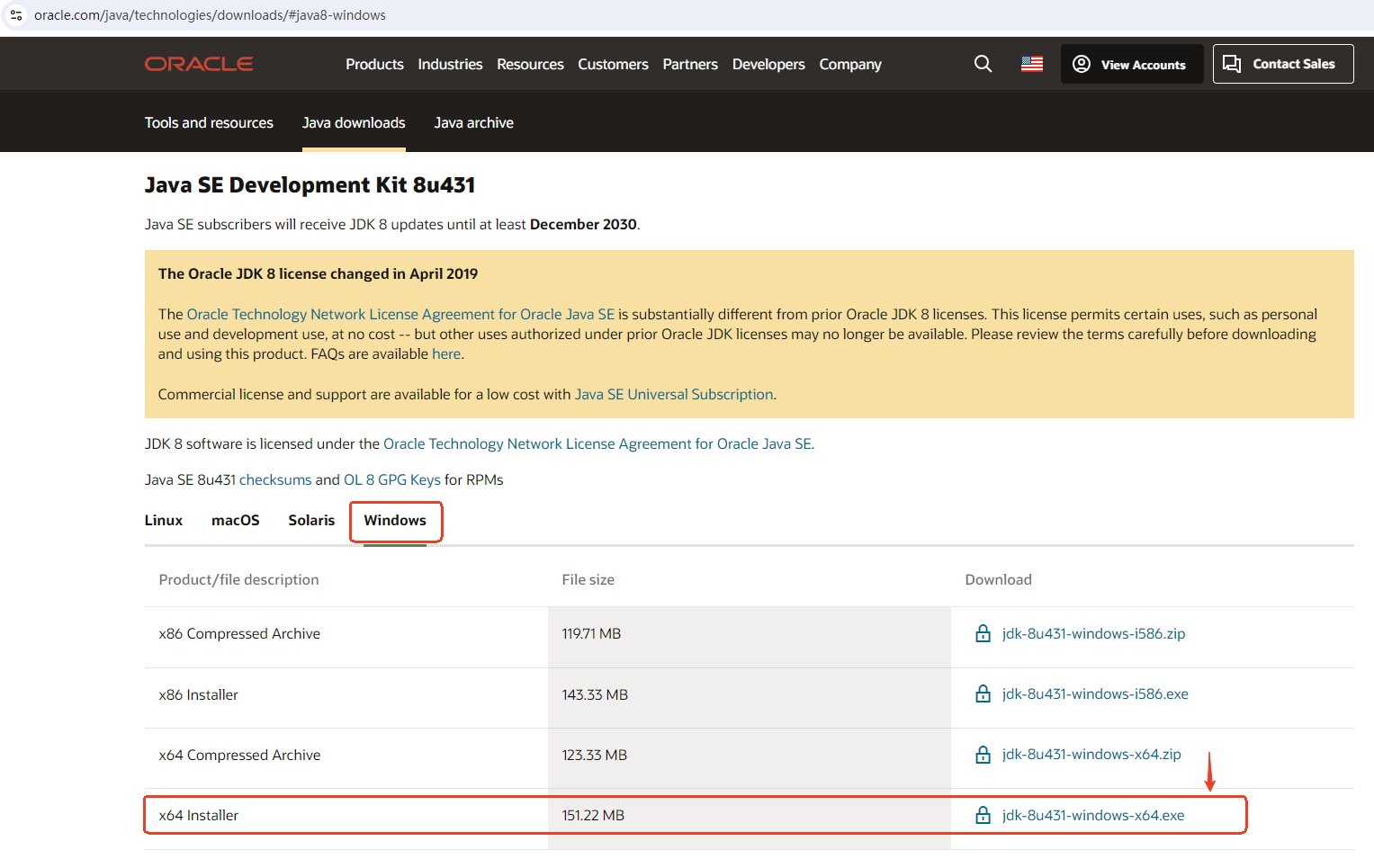Click the US flag country selector

pos(1032,64)
